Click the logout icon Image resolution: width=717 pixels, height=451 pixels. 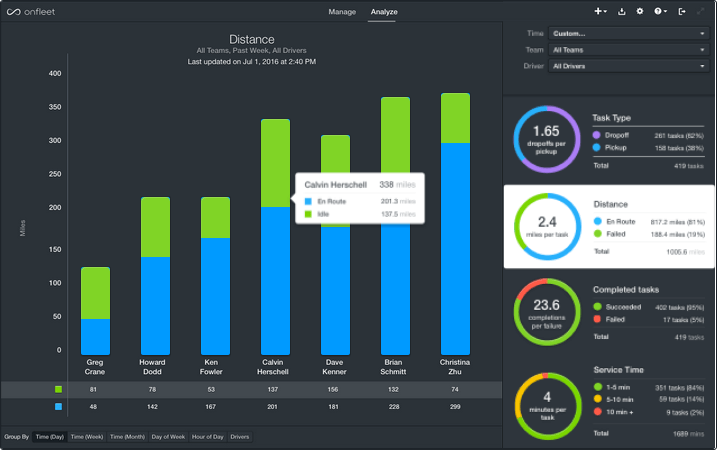[682, 11]
